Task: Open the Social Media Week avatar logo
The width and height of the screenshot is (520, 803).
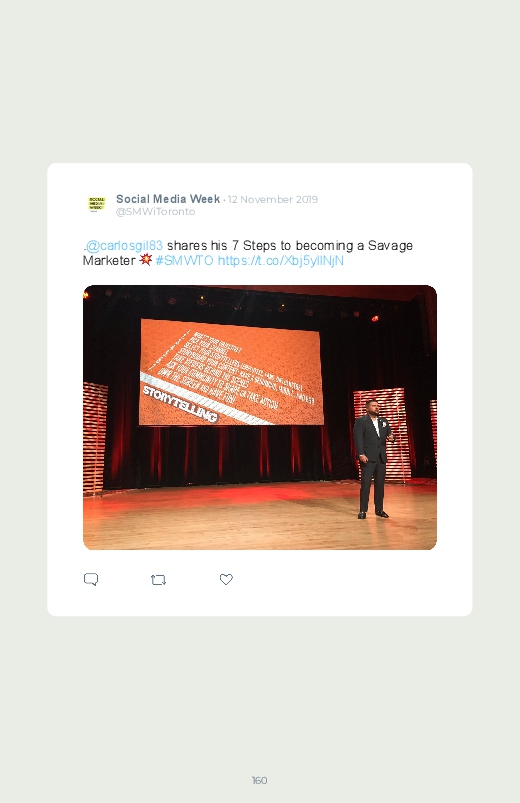Action: (96, 204)
